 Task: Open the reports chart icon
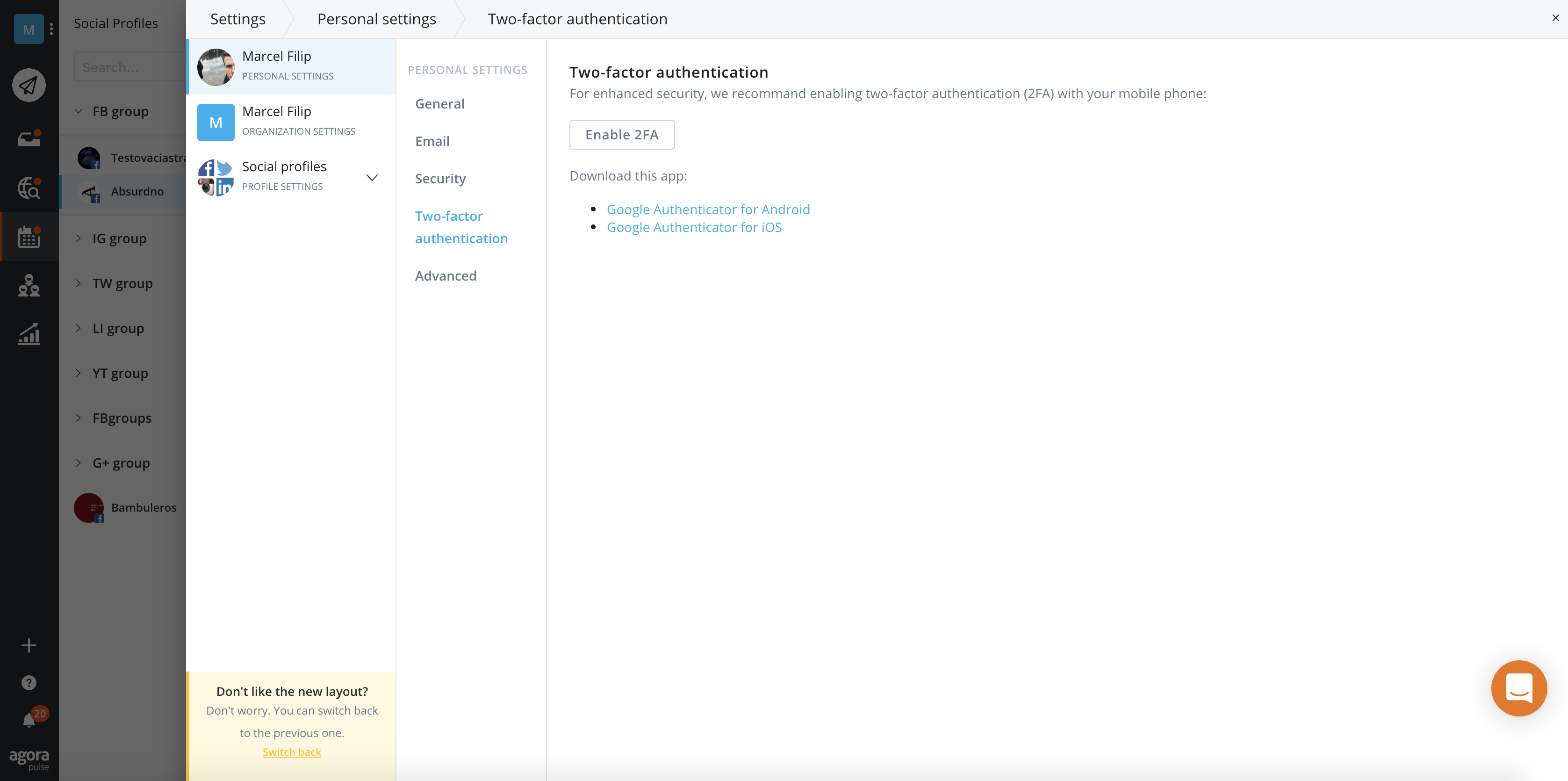(29, 333)
